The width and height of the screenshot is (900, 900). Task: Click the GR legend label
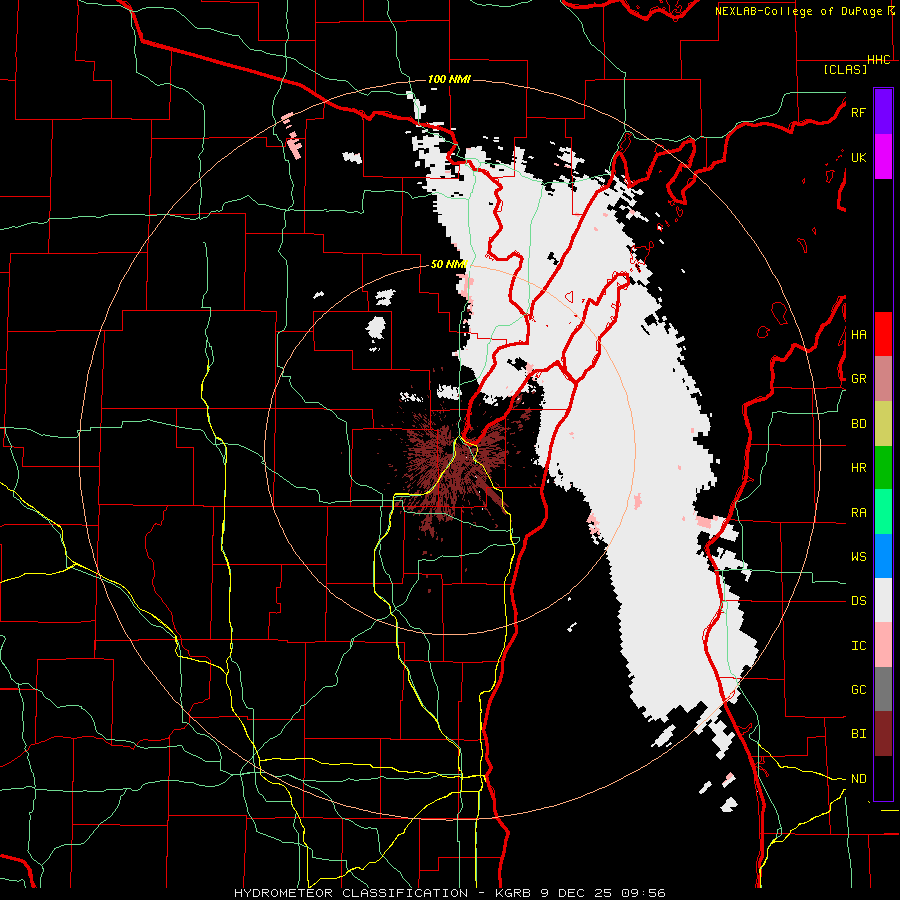pos(858,379)
